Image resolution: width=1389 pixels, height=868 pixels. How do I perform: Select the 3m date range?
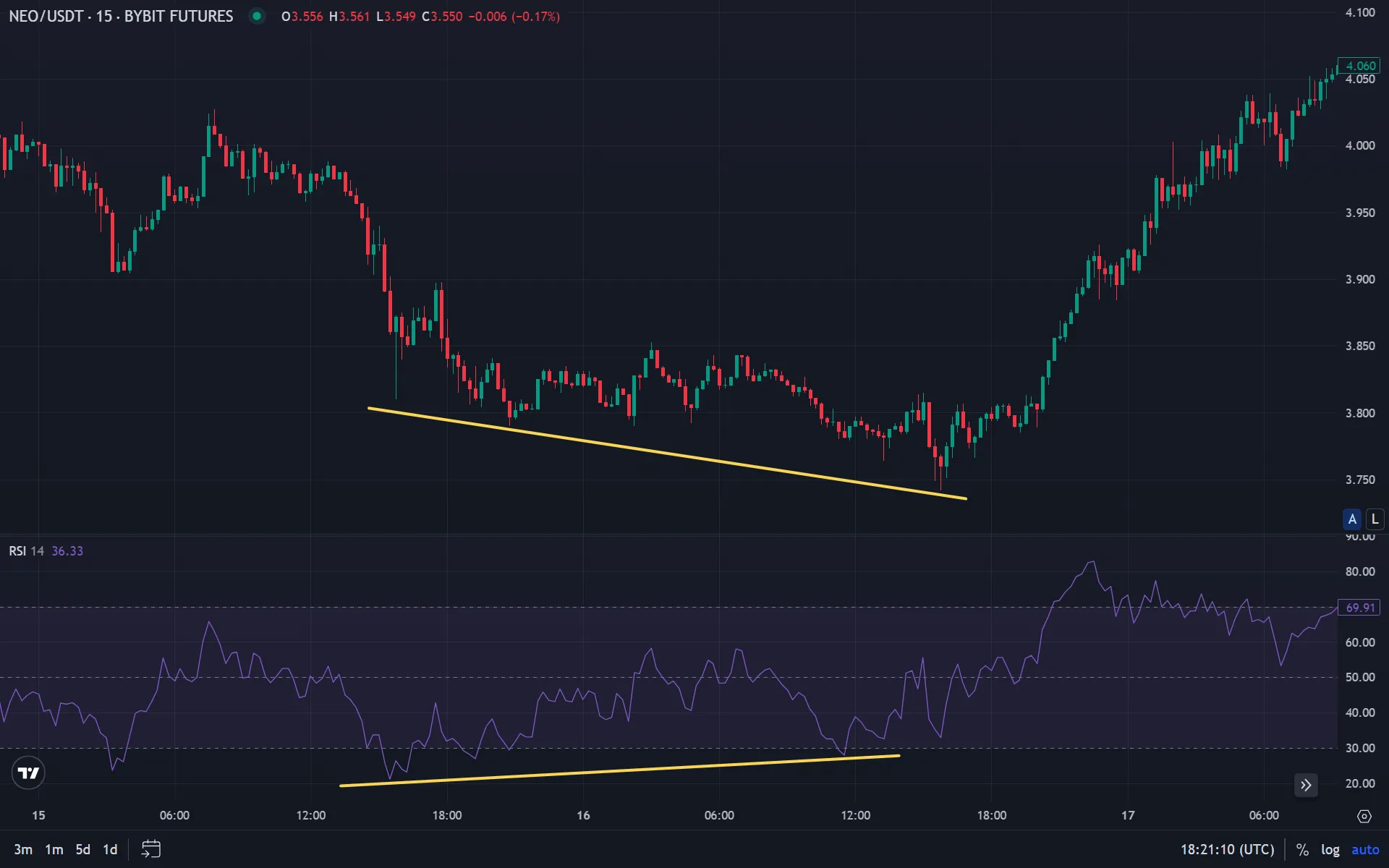click(23, 849)
